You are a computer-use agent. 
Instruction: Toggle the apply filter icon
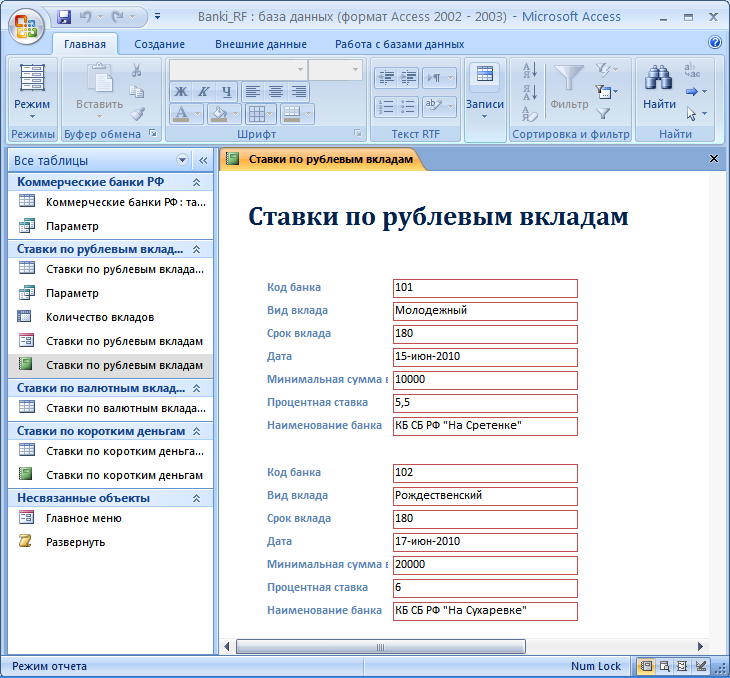(603, 113)
